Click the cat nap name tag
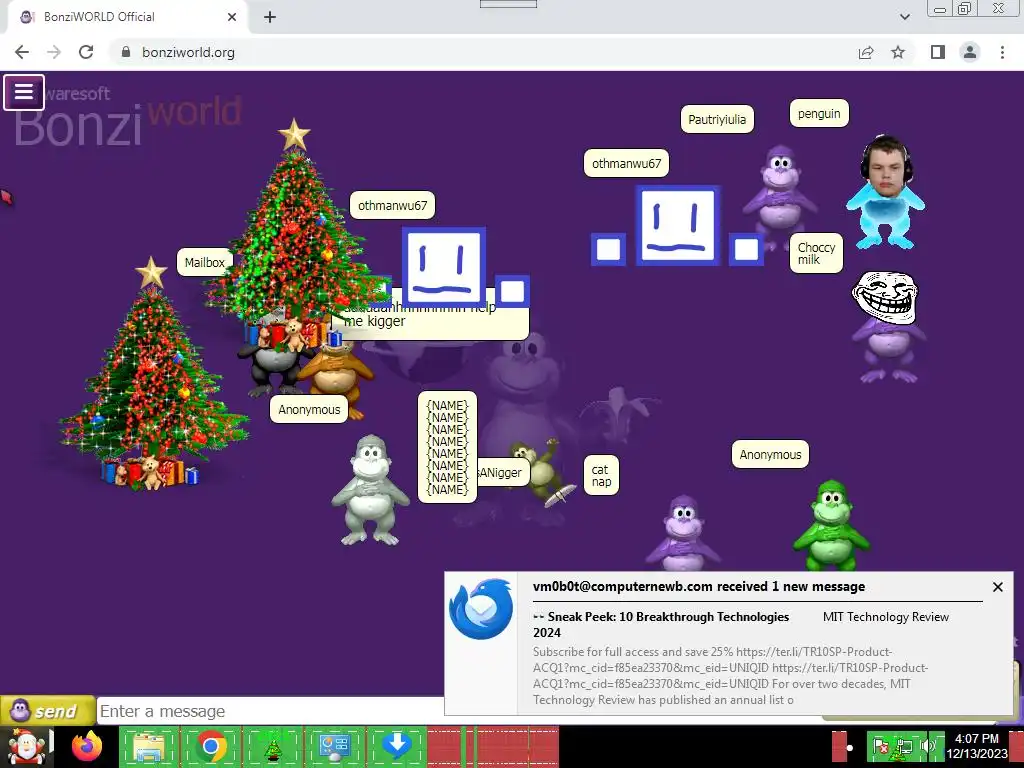The width and height of the screenshot is (1024, 768). tap(601, 475)
